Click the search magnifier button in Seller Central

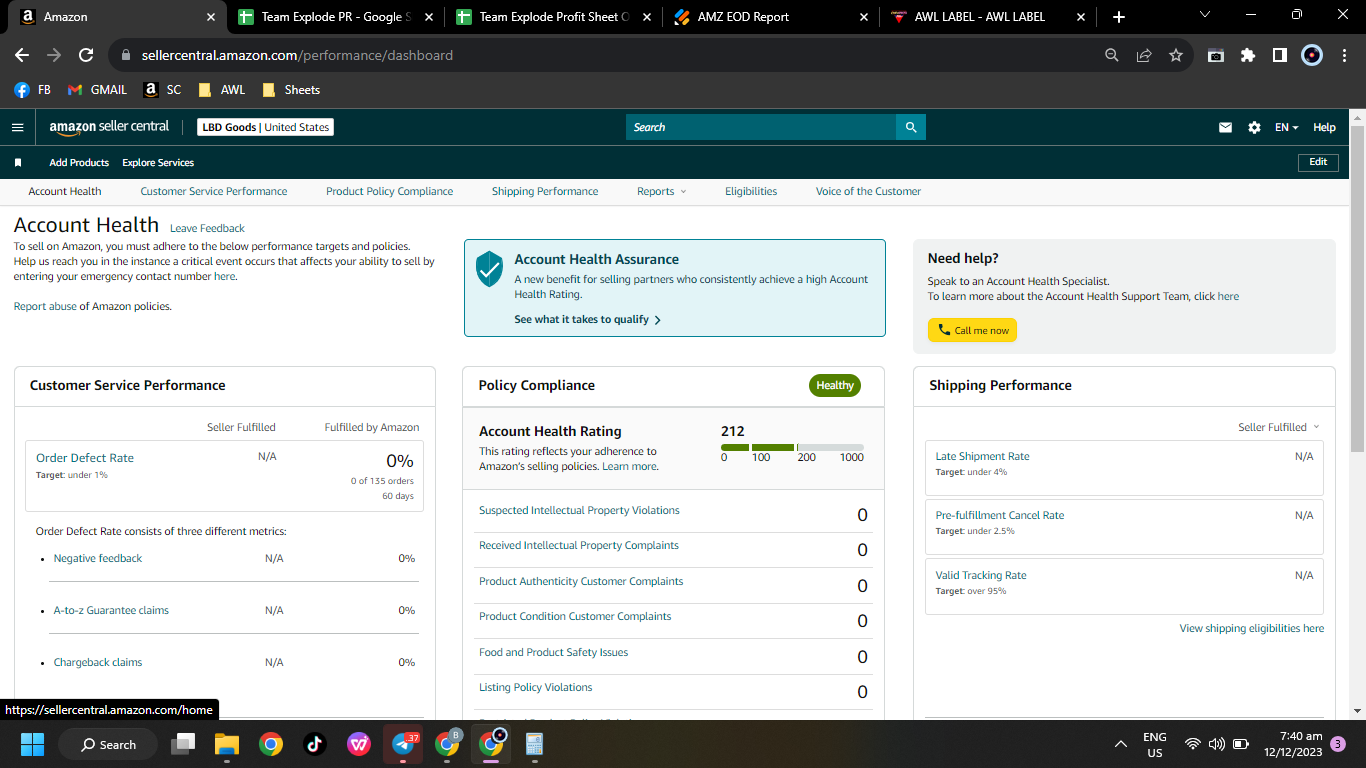pos(911,127)
